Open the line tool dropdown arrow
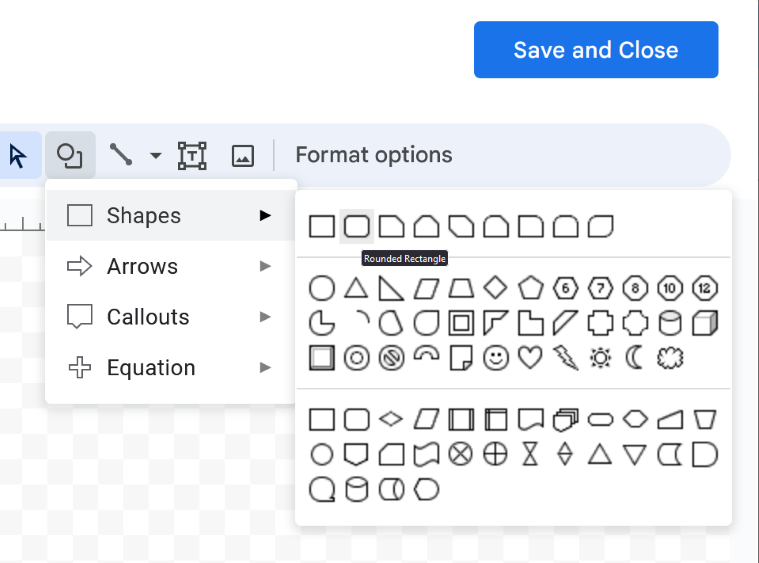759x563 pixels. click(155, 155)
